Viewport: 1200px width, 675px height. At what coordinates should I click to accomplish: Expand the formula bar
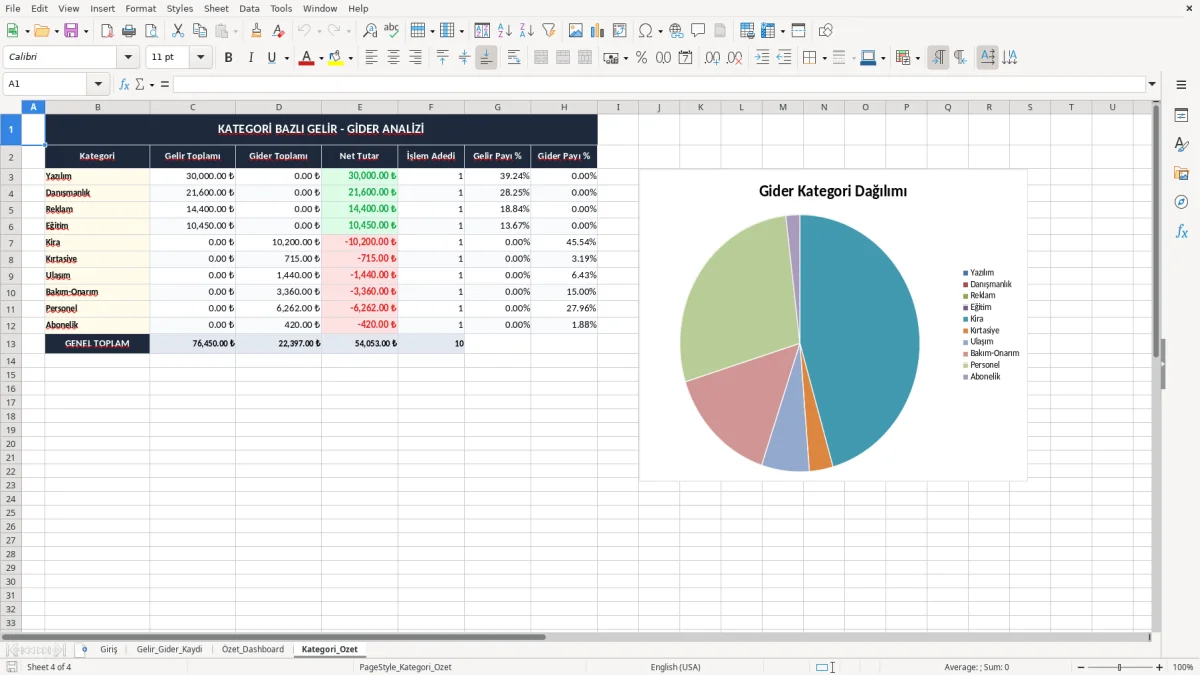[1152, 84]
